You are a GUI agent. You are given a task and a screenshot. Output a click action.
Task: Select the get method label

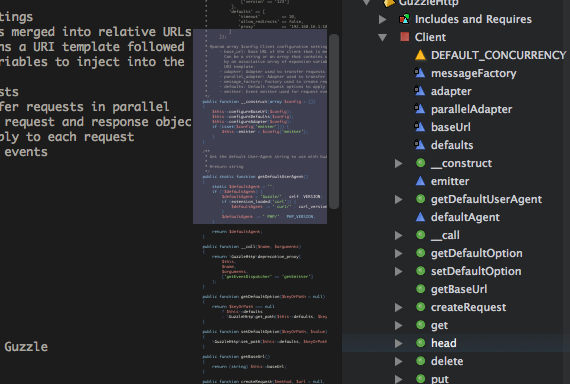(439, 325)
